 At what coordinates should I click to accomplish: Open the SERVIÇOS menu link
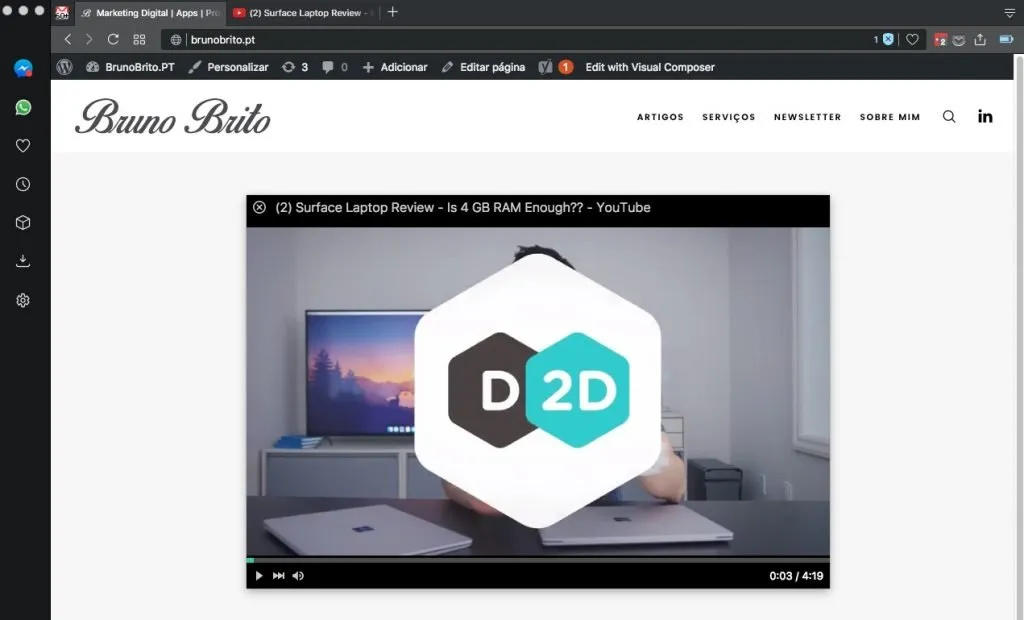729,117
